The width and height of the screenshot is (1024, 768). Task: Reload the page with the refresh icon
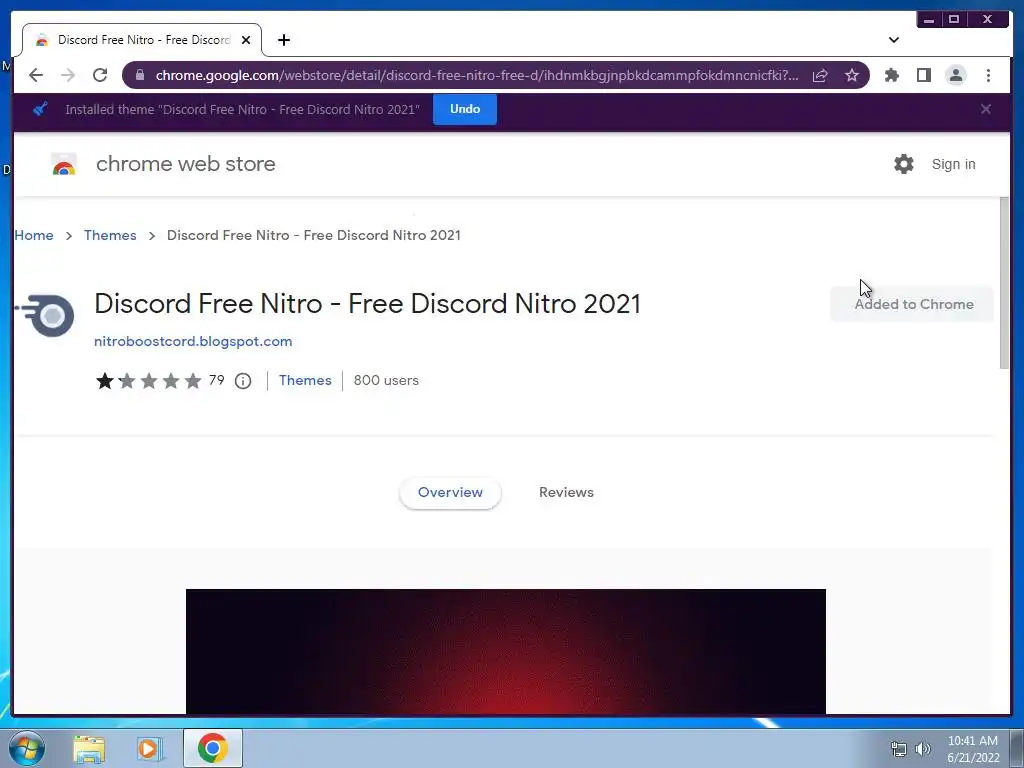(x=100, y=75)
